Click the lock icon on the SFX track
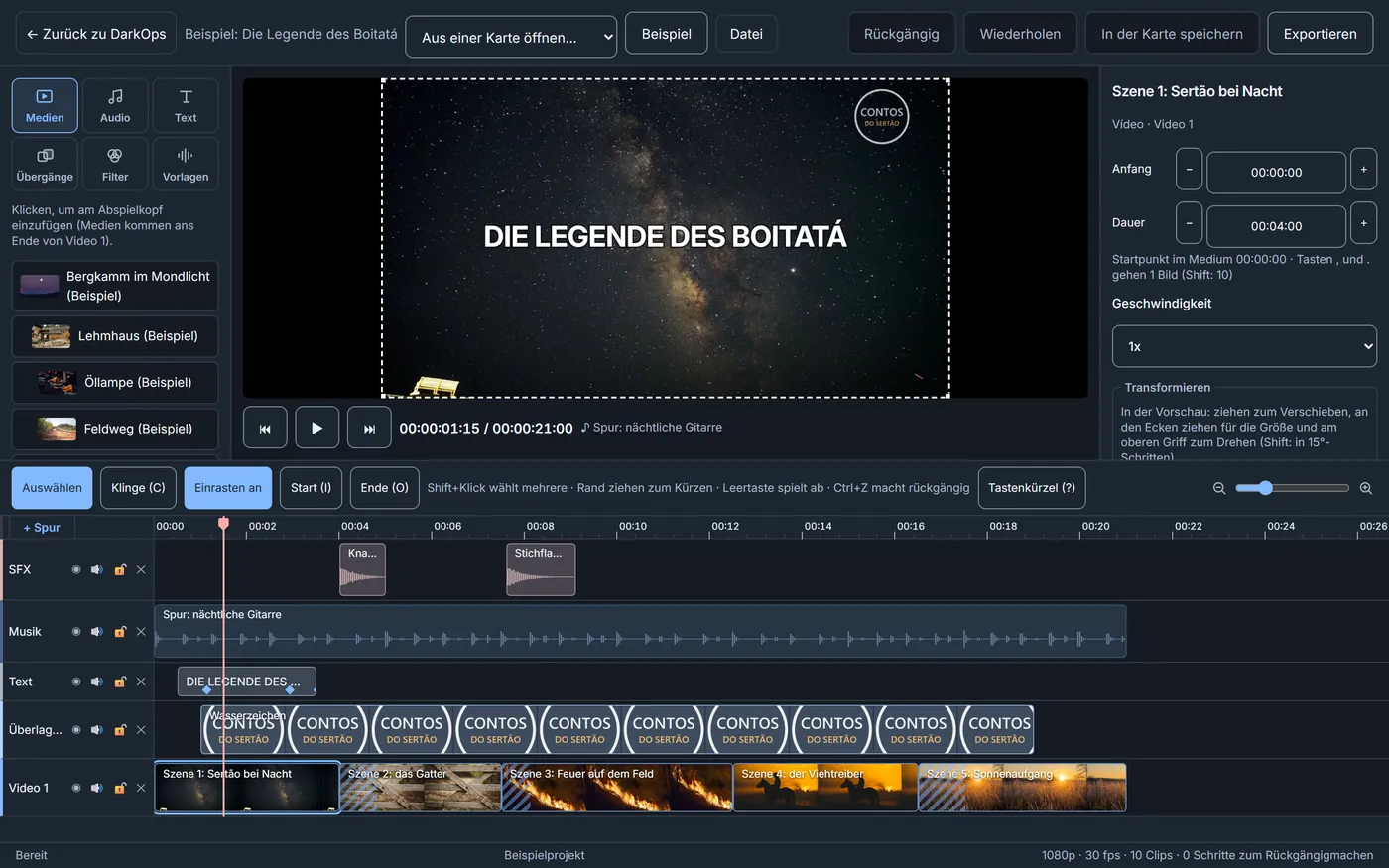Viewport: 1389px width, 868px height. coord(120,570)
